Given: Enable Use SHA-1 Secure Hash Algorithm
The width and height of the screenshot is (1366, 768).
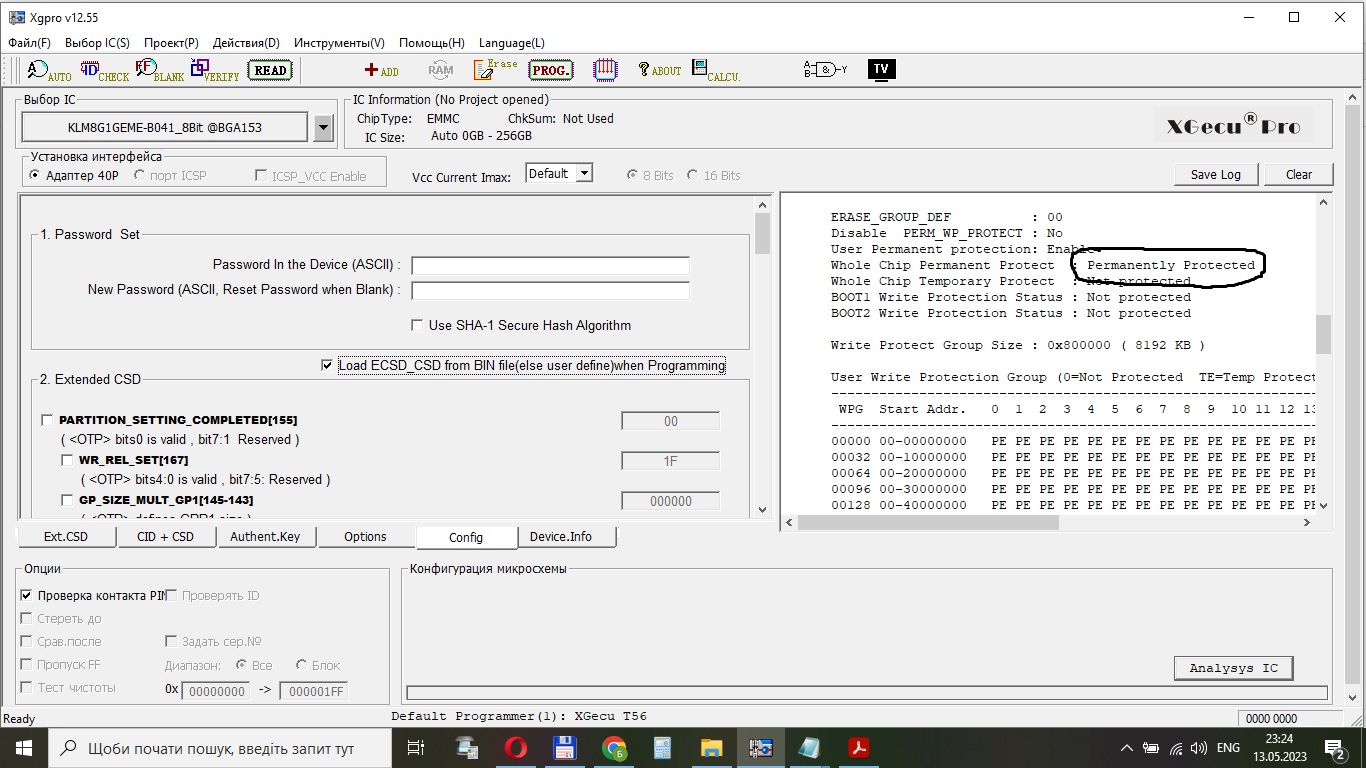Looking at the screenshot, I should pyautogui.click(x=418, y=325).
